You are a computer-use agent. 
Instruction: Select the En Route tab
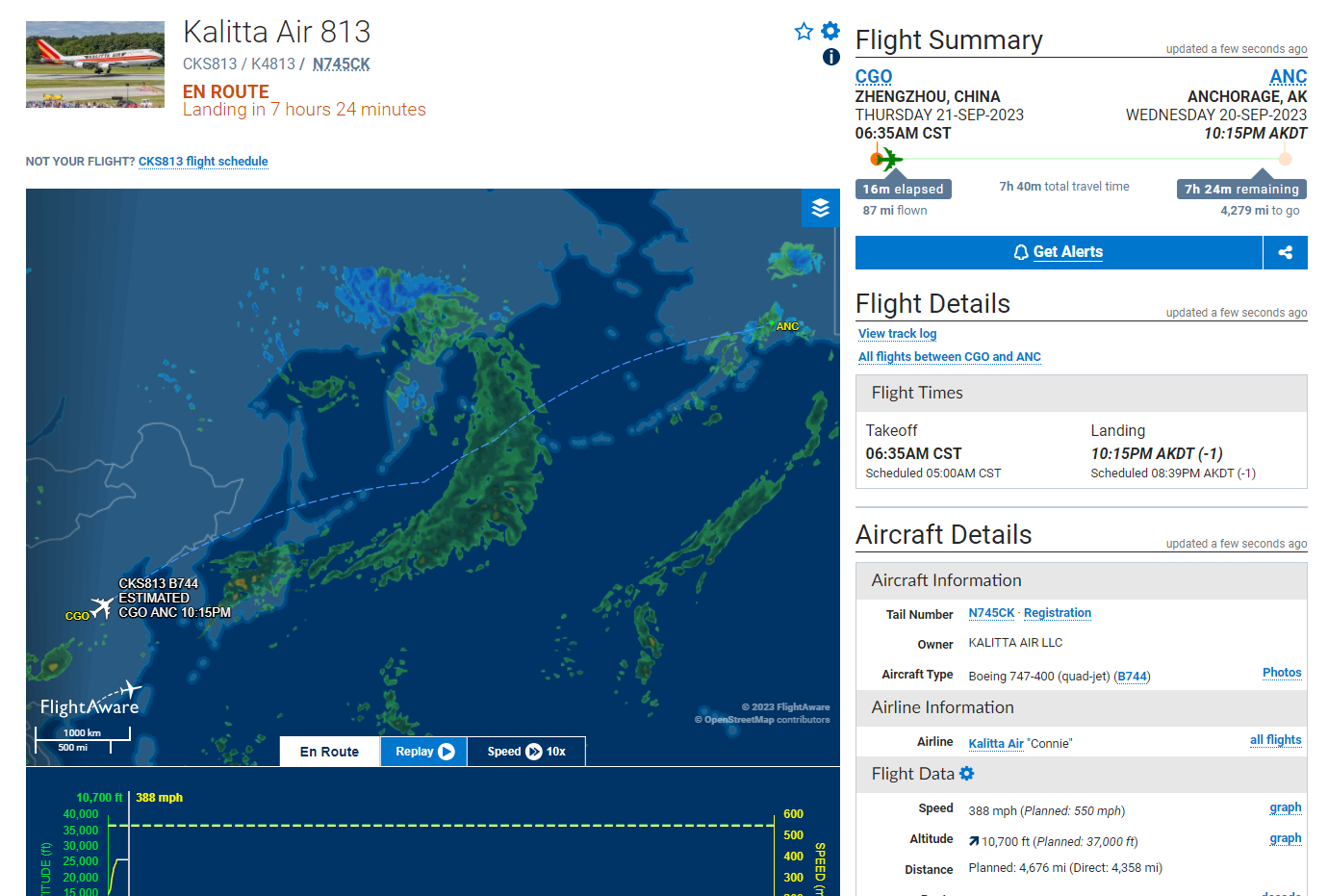(x=329, y=752)
